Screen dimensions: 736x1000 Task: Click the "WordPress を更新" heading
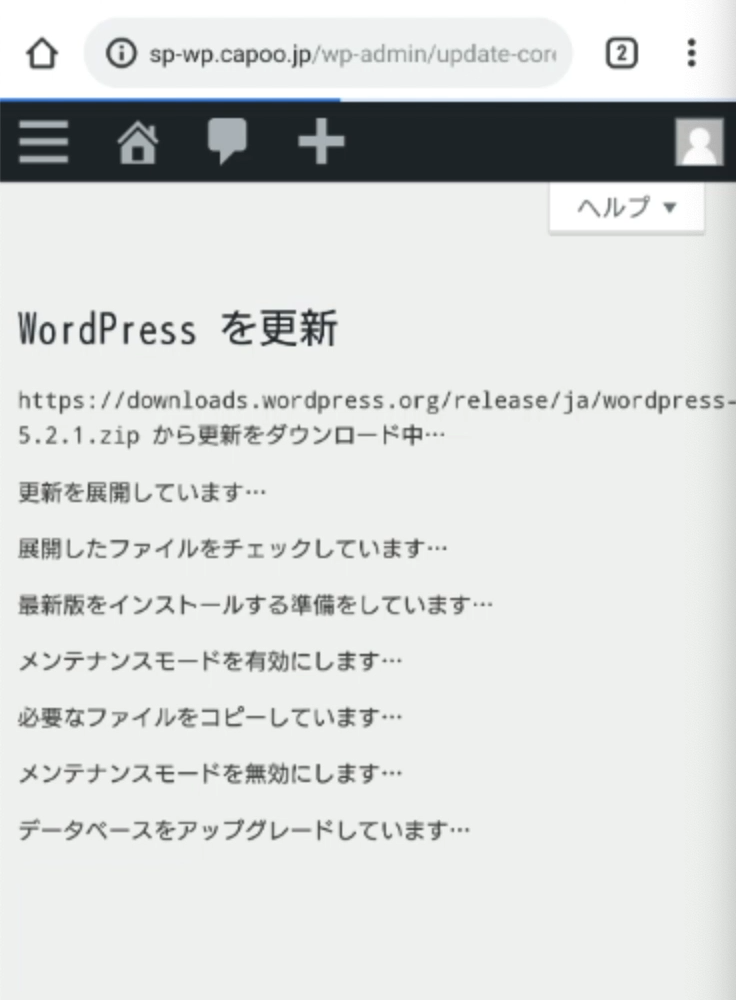click(x=178, y=329)
